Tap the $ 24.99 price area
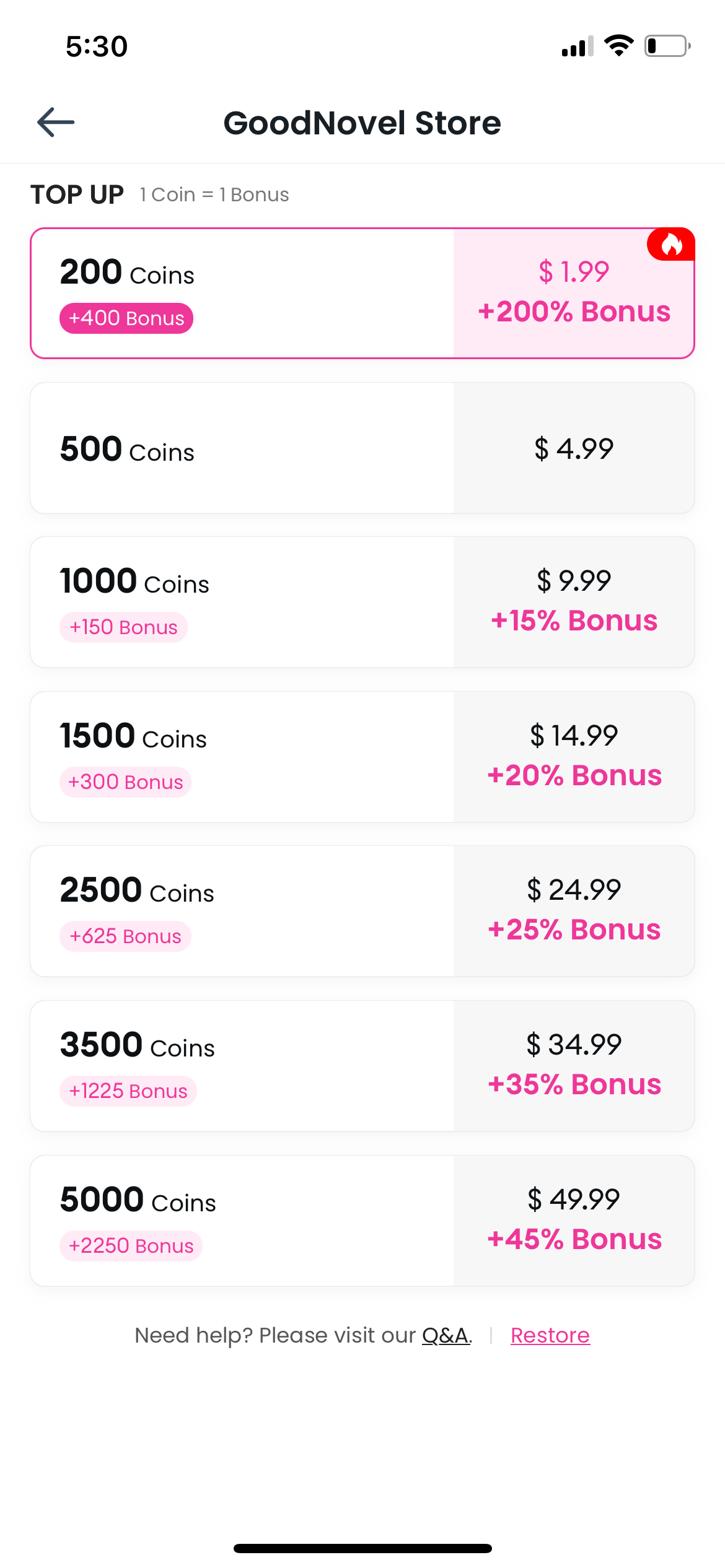Screen dimensions: 725x1568 pos(574,911)
